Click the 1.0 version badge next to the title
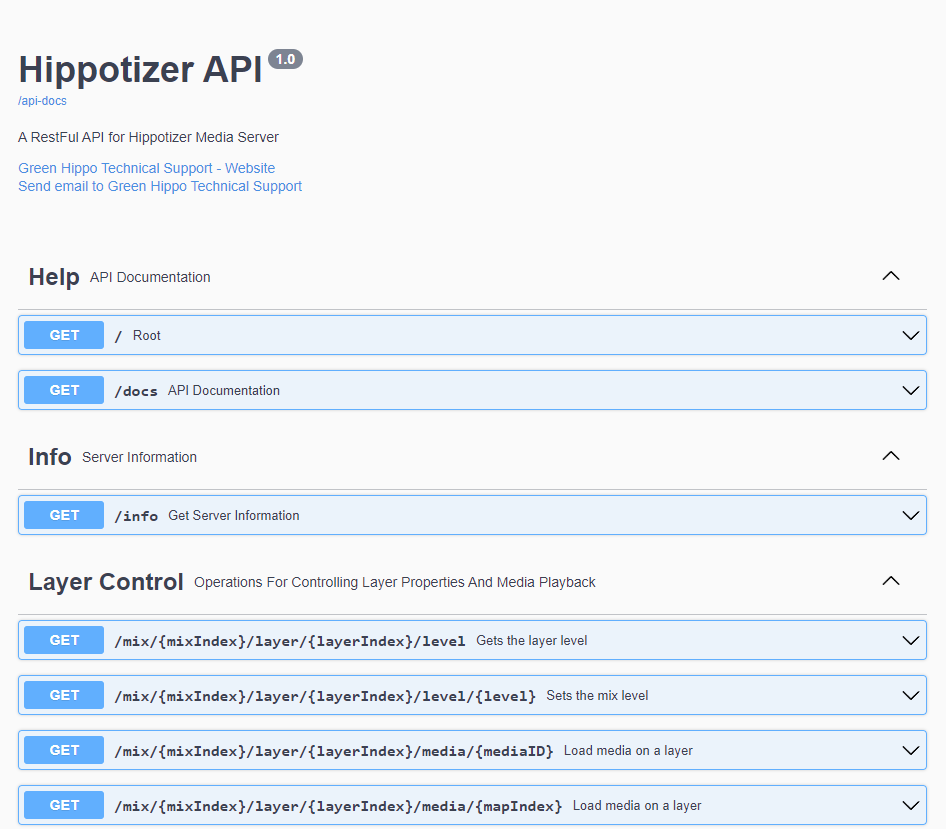Viewport: 946px width, 829px height. (x=285, y=59)
